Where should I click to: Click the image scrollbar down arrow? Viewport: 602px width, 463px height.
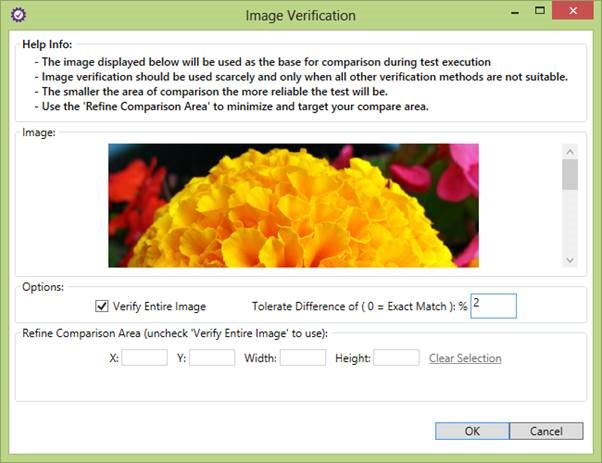pyautogui.click(x=570, y=259)
